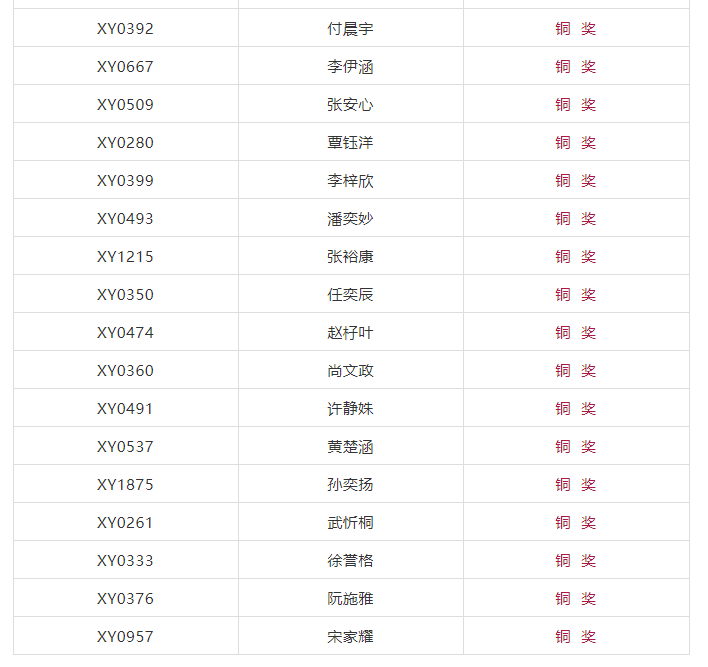The image size is (708, 667).
Task: Click the XY1215 ID cell
Action: tap(125, 257)
